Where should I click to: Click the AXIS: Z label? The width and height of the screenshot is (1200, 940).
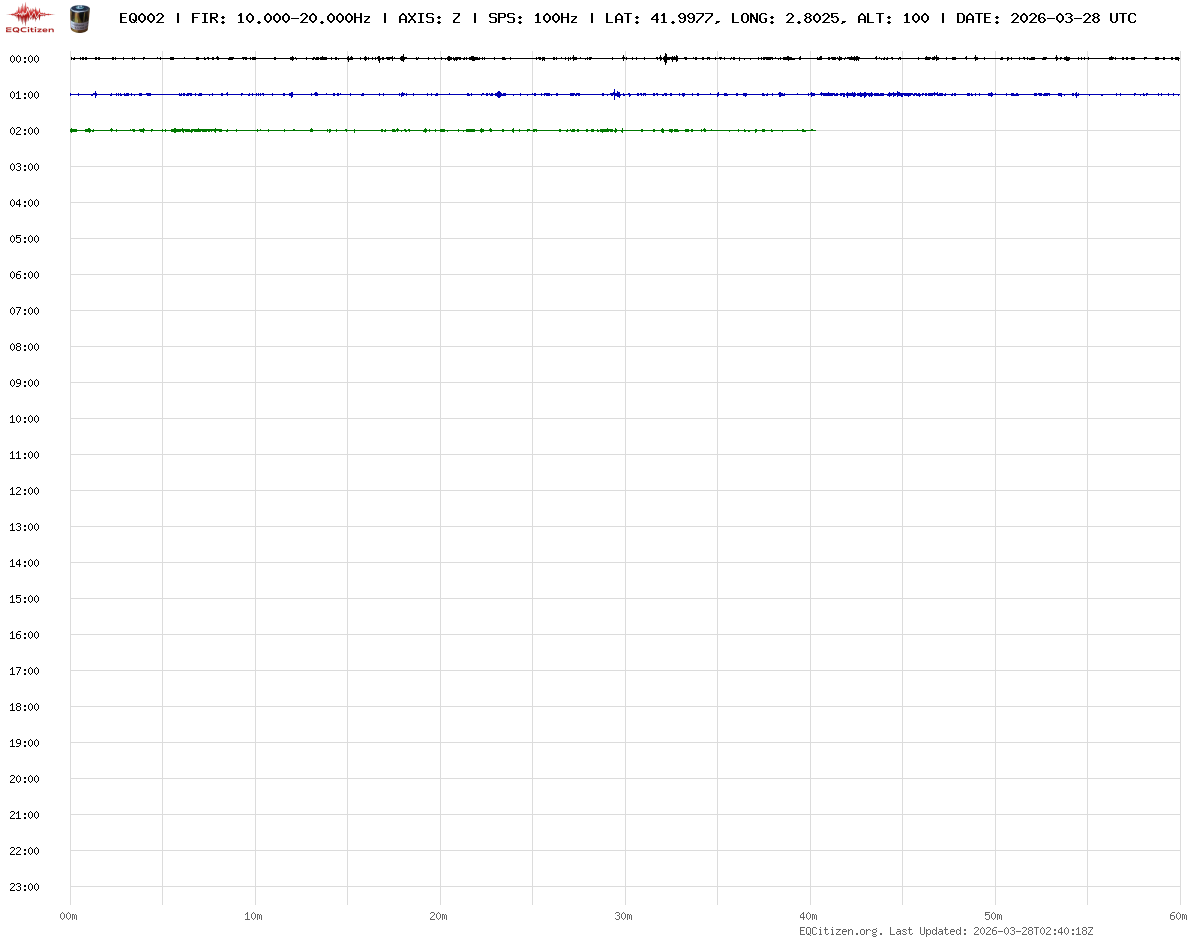[x=429, y=18]
